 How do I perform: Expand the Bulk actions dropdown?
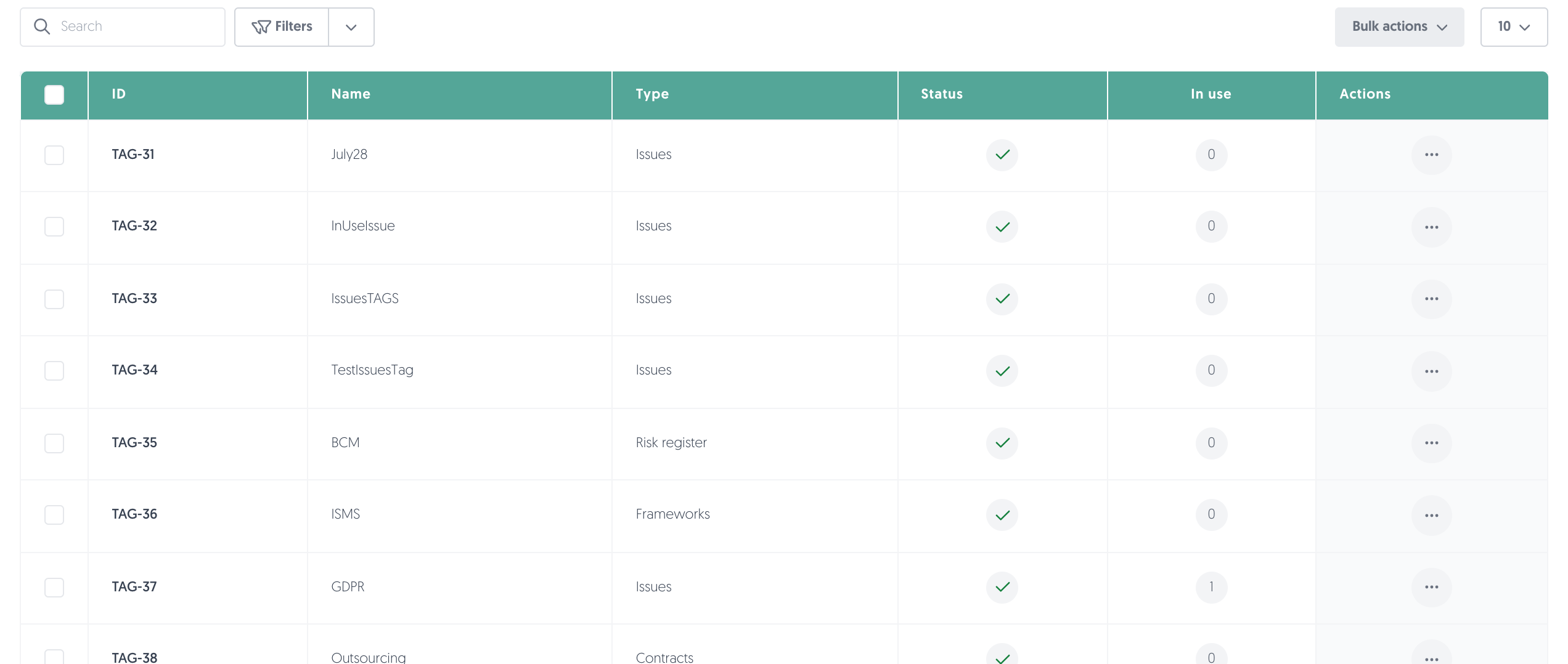(x=1399, y=26)
